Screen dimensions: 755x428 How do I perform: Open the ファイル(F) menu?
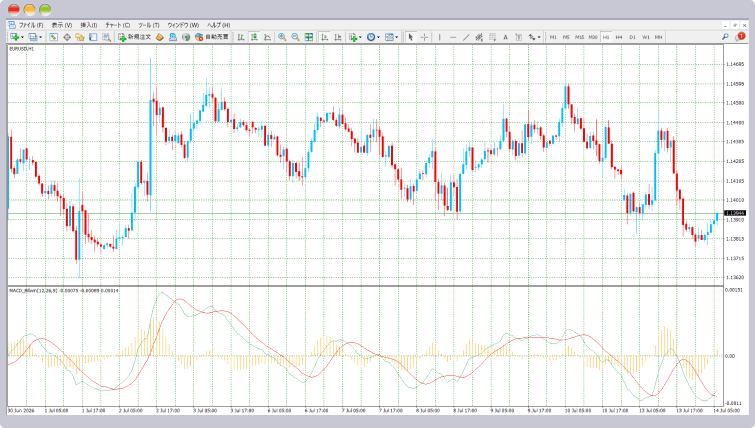31,25
